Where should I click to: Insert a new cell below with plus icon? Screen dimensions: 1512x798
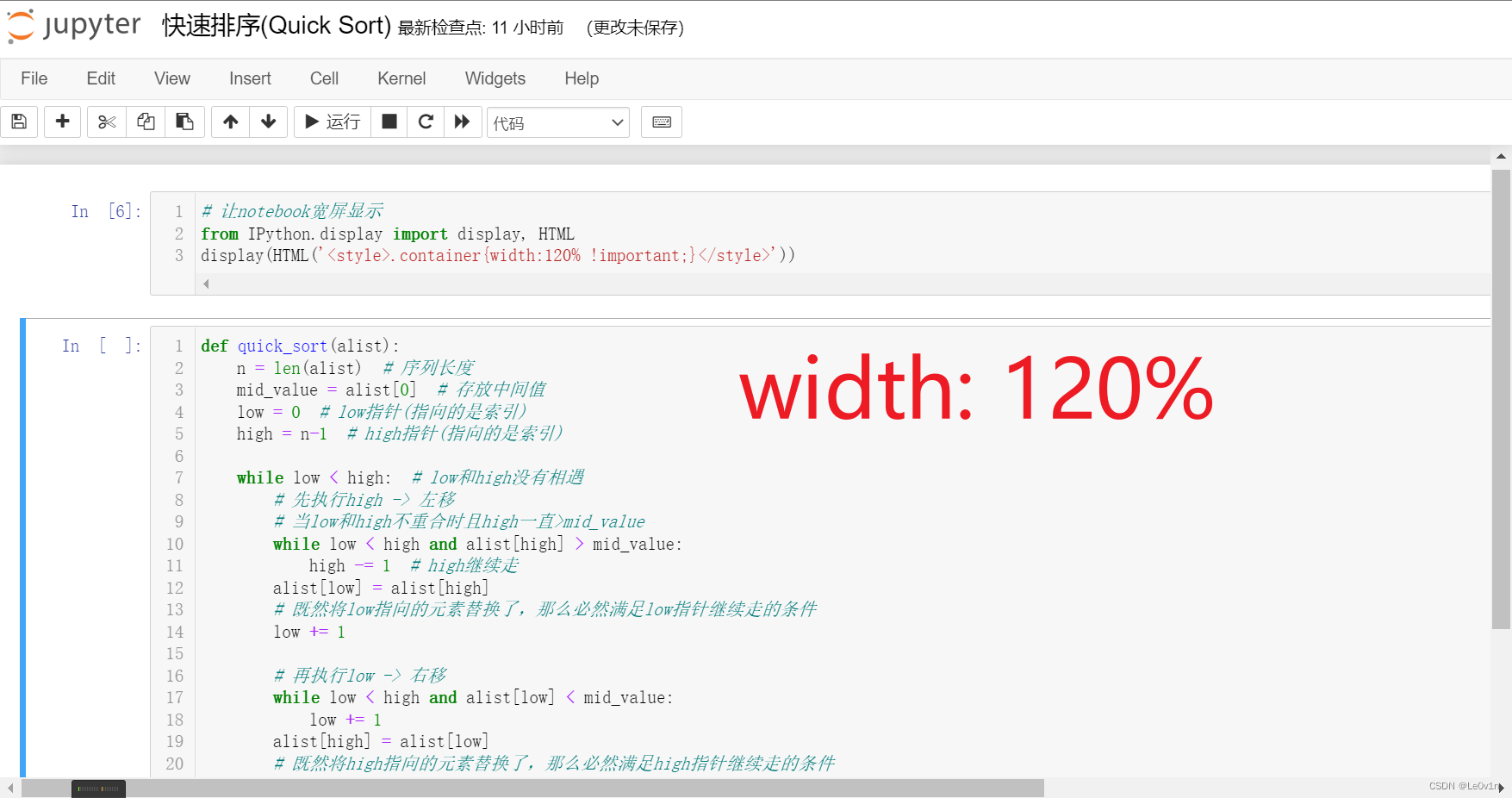pyautogui.click(x=62, y=122)
